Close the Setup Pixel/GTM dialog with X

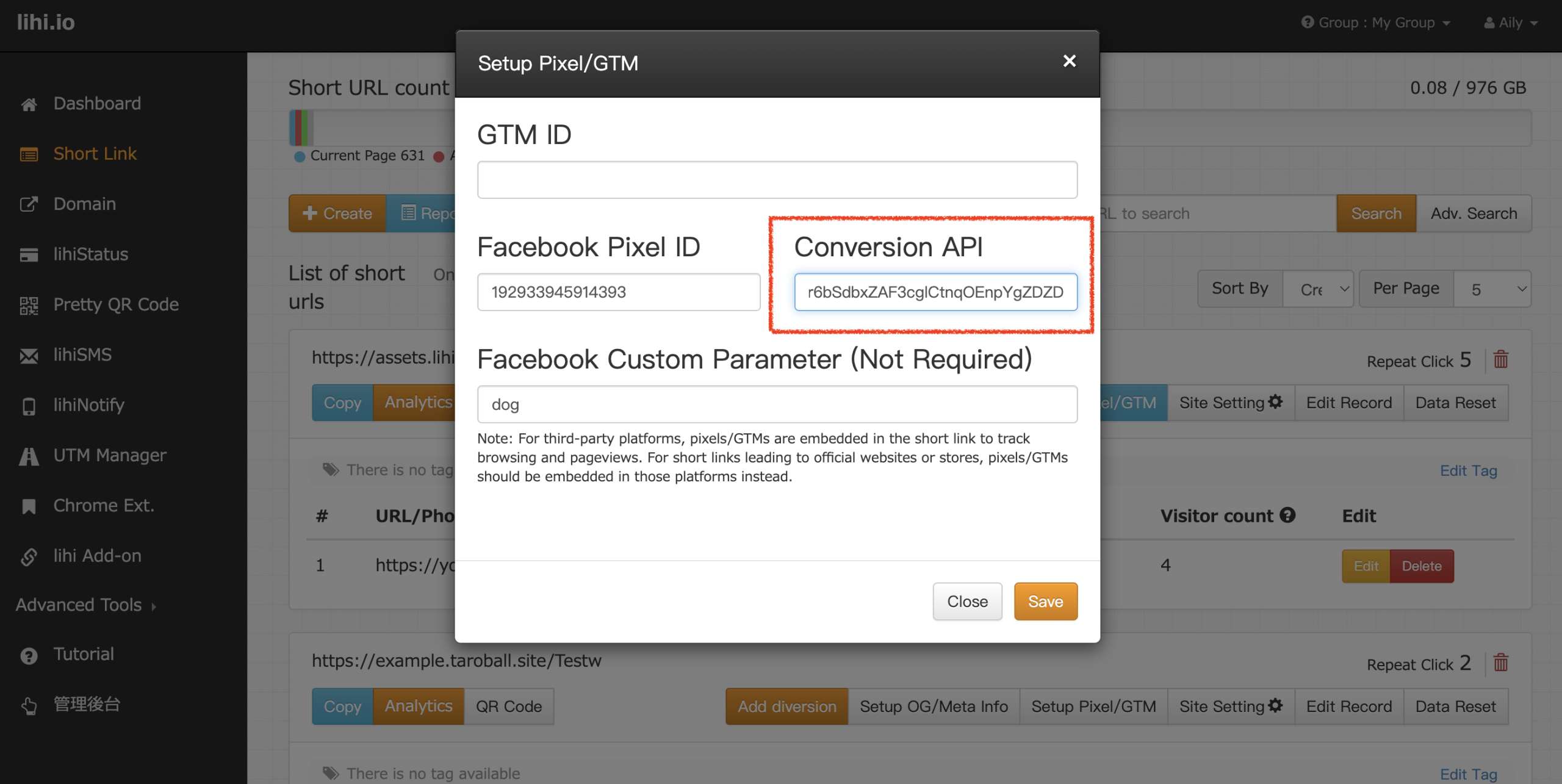pos(1069,61)
